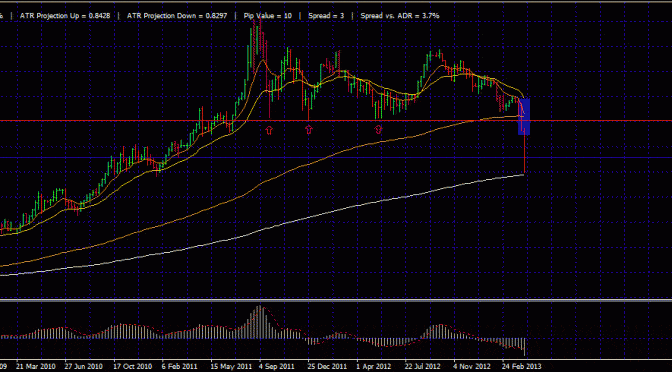Select the 'Spread = 3' readout

[x=327, y=15]
